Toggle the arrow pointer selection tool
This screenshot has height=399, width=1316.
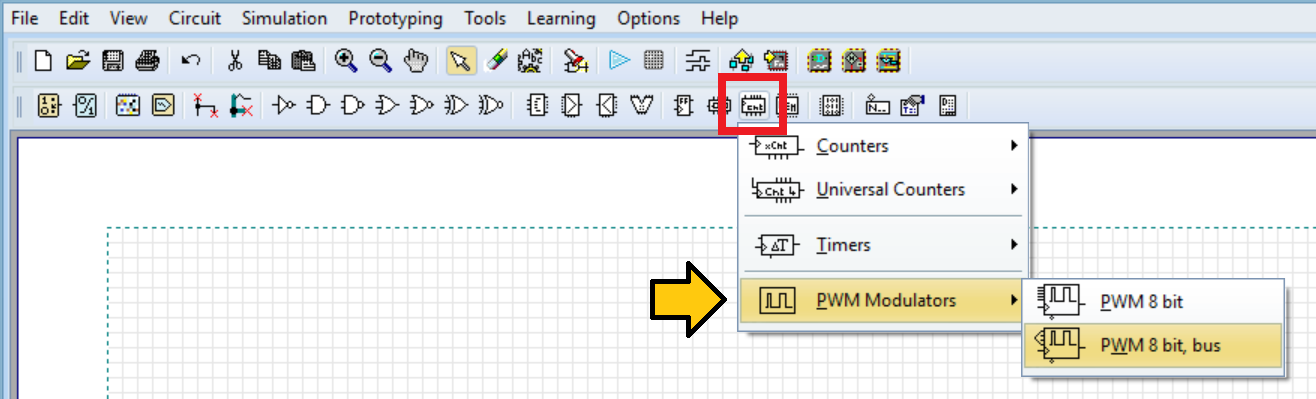pos(460,61)
